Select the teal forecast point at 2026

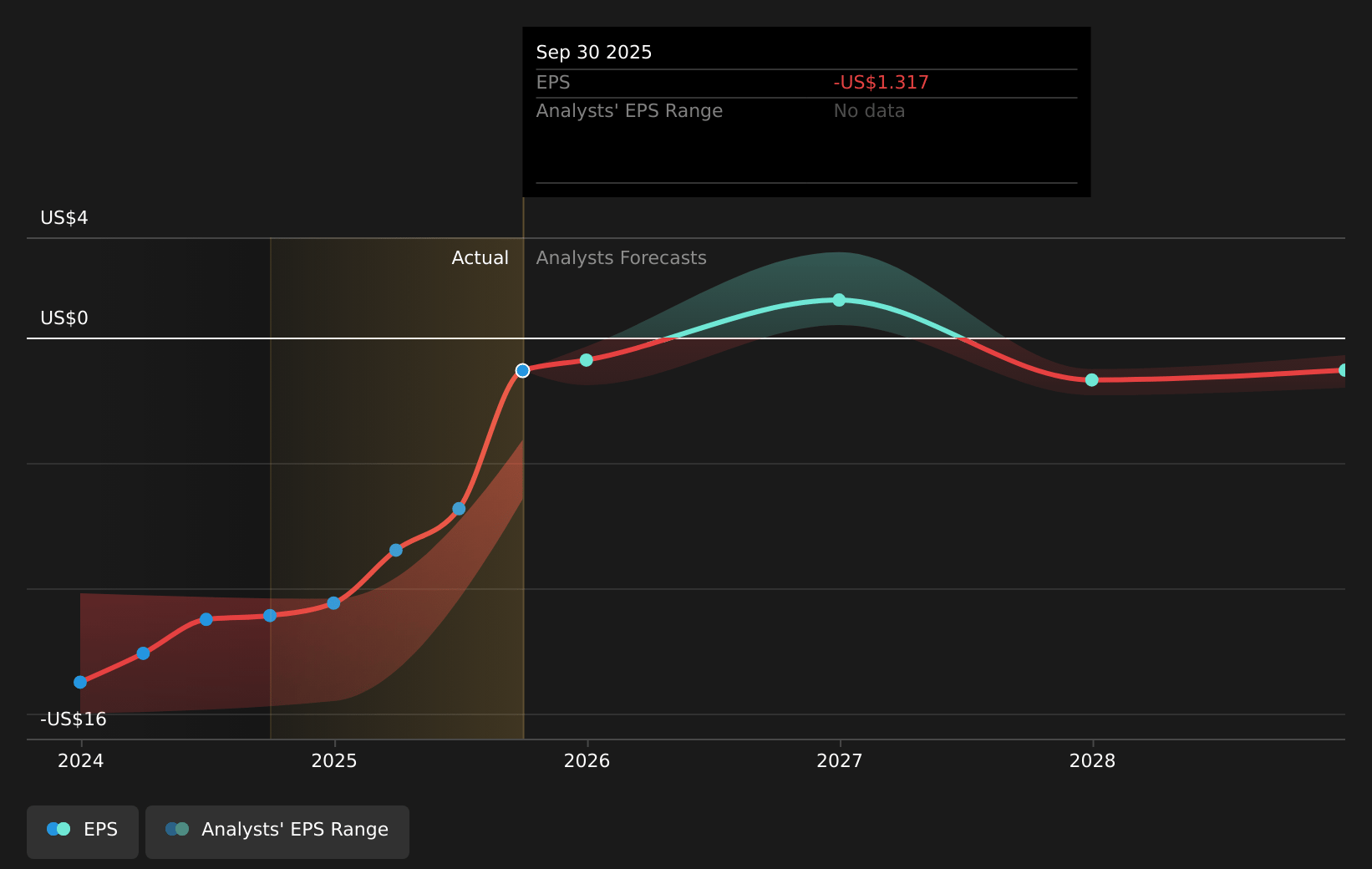[587, 360]
